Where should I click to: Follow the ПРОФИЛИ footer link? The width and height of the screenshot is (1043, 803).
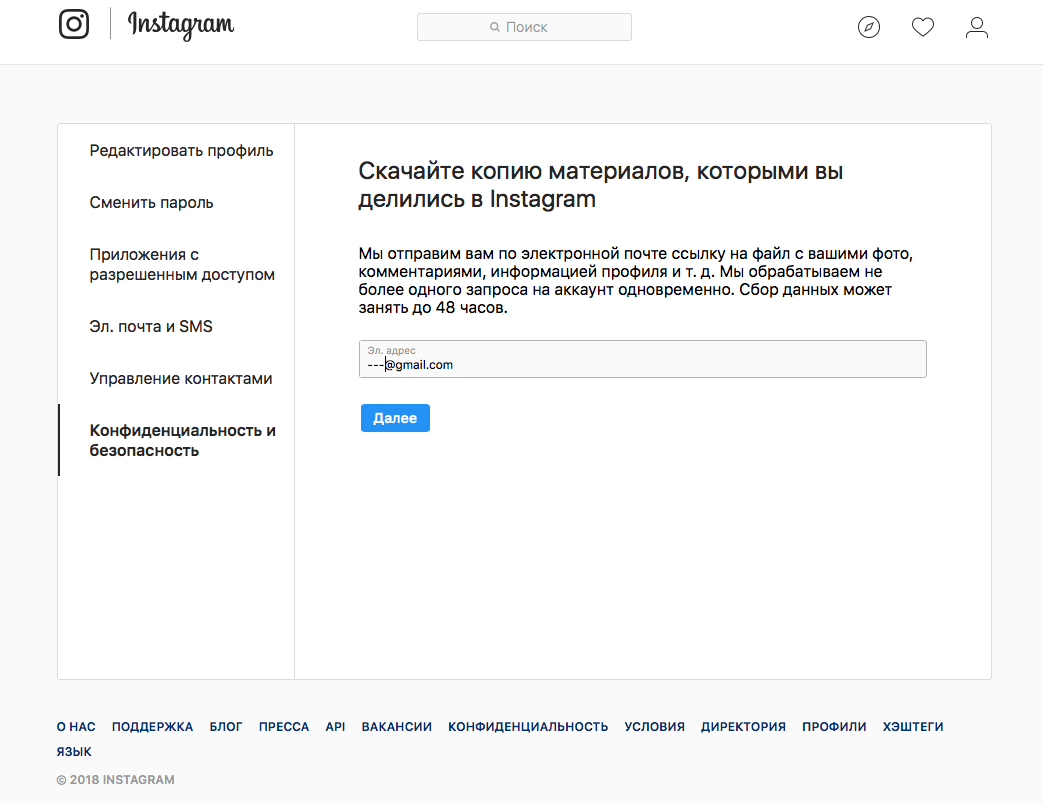[x=834, y=726]
